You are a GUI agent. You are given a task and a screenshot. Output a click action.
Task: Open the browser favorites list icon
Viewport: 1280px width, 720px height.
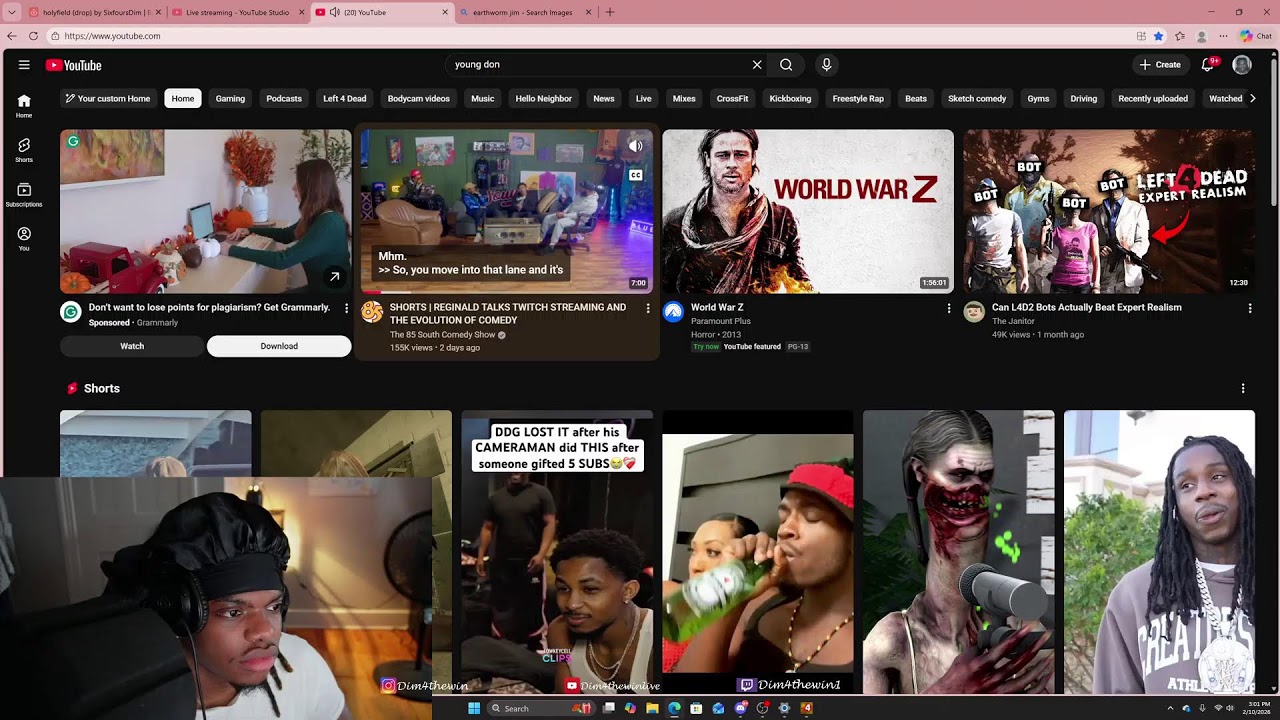[x=1181, y=36]
